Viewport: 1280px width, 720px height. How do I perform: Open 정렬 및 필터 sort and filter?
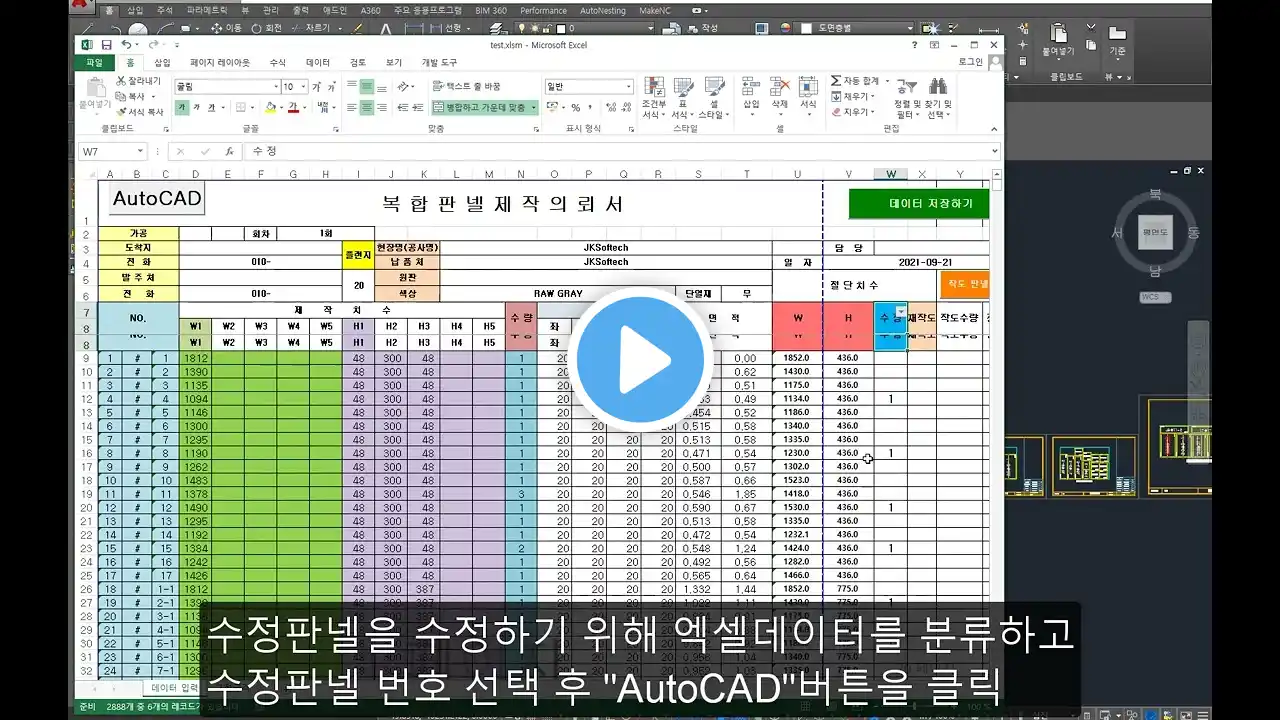(x=907, y=97)
